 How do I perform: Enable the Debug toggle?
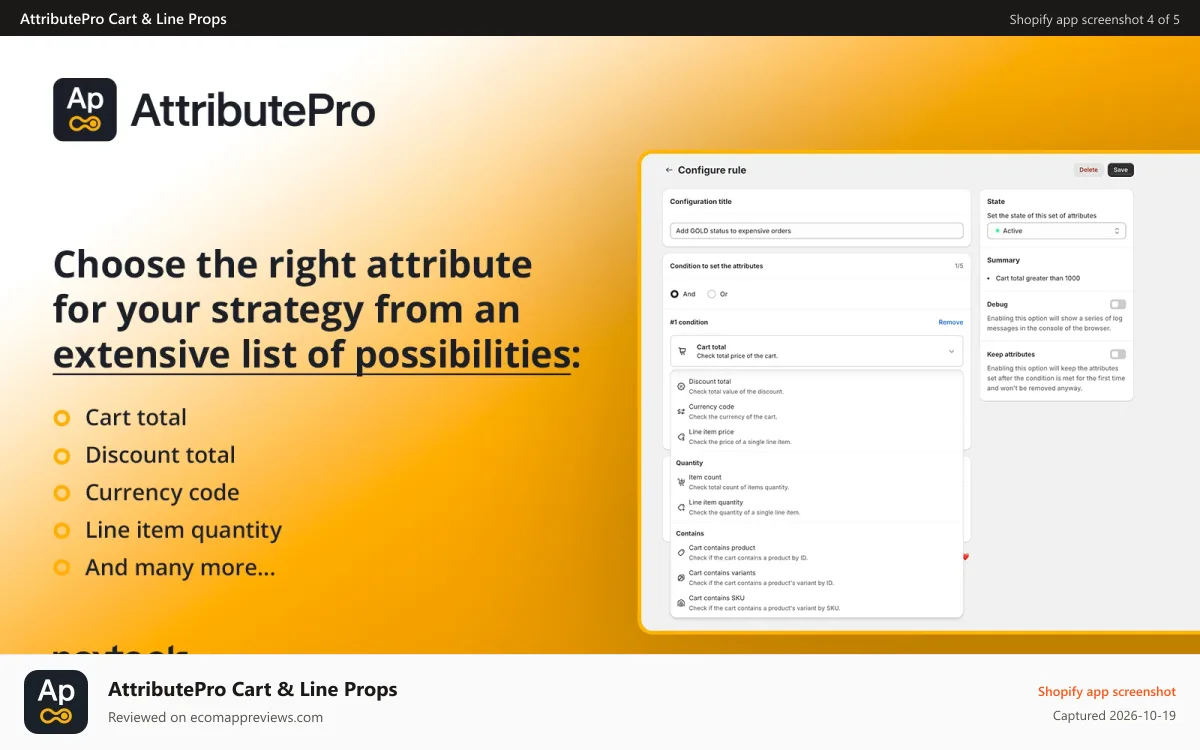tap(1117, 304)
